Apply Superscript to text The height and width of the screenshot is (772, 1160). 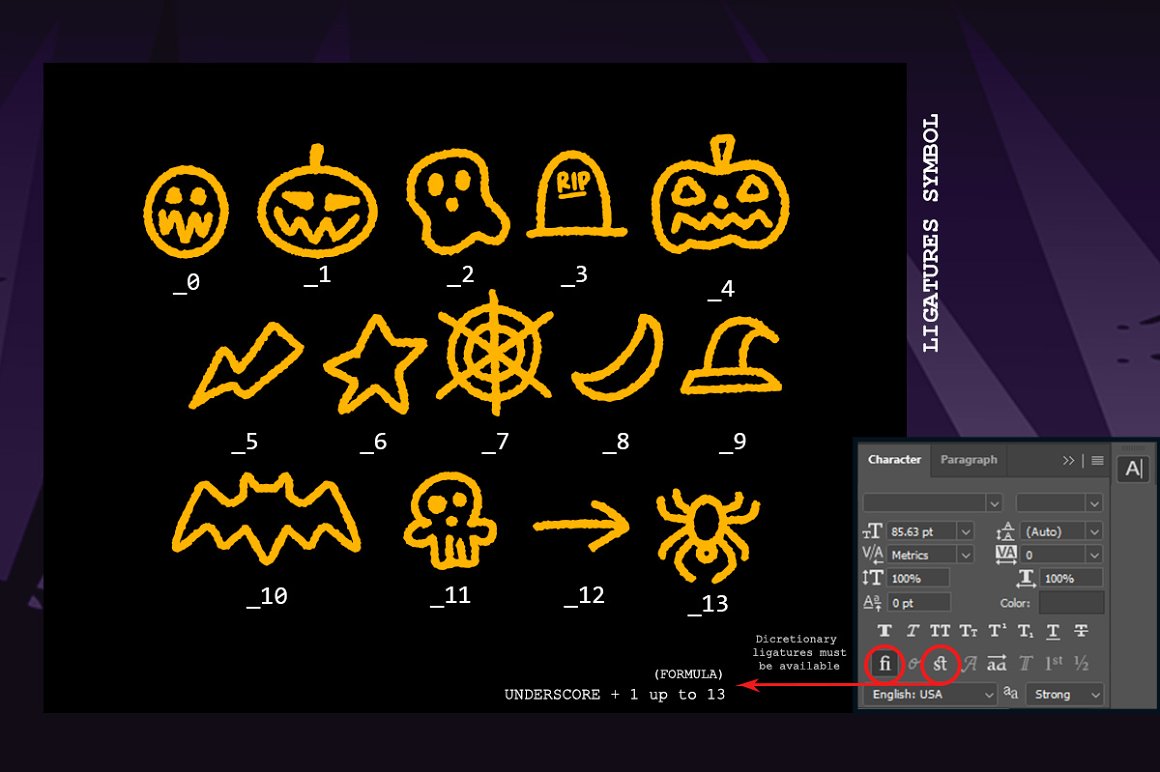click(x=997, y=631)
